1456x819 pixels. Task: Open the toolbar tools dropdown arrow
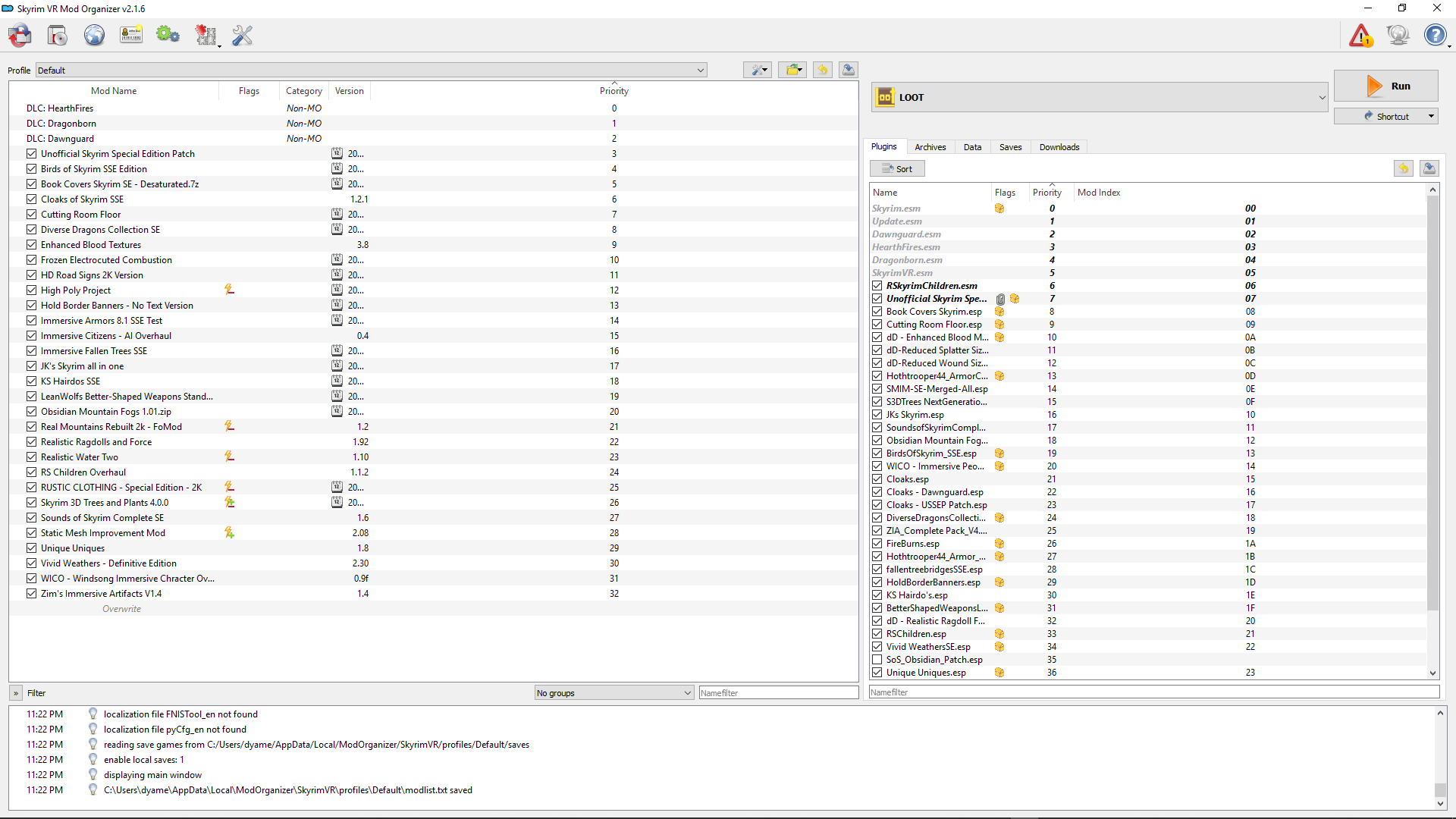(220, 45)
